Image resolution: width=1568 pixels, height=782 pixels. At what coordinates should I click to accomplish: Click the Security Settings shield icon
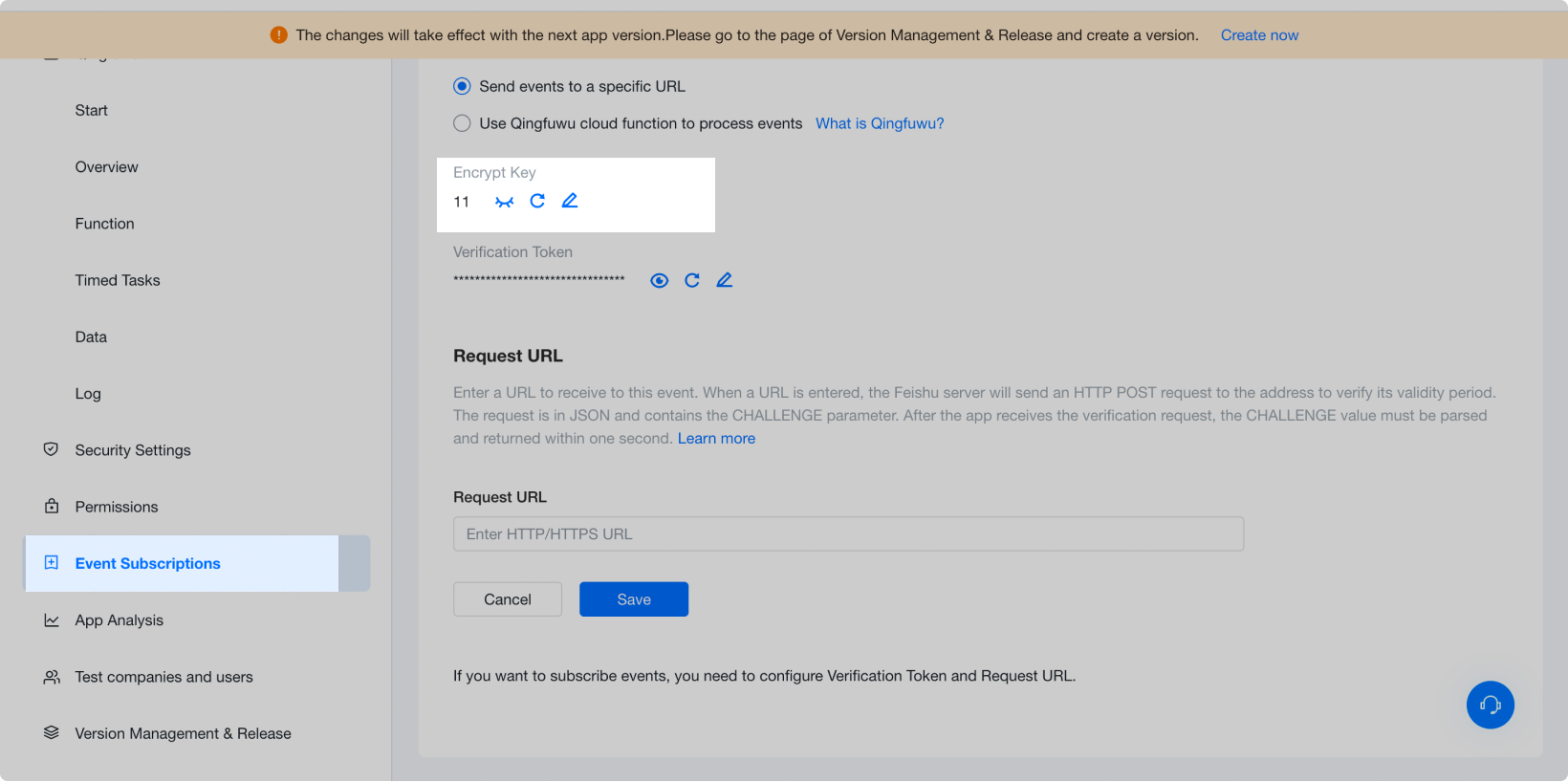(52, 449)
